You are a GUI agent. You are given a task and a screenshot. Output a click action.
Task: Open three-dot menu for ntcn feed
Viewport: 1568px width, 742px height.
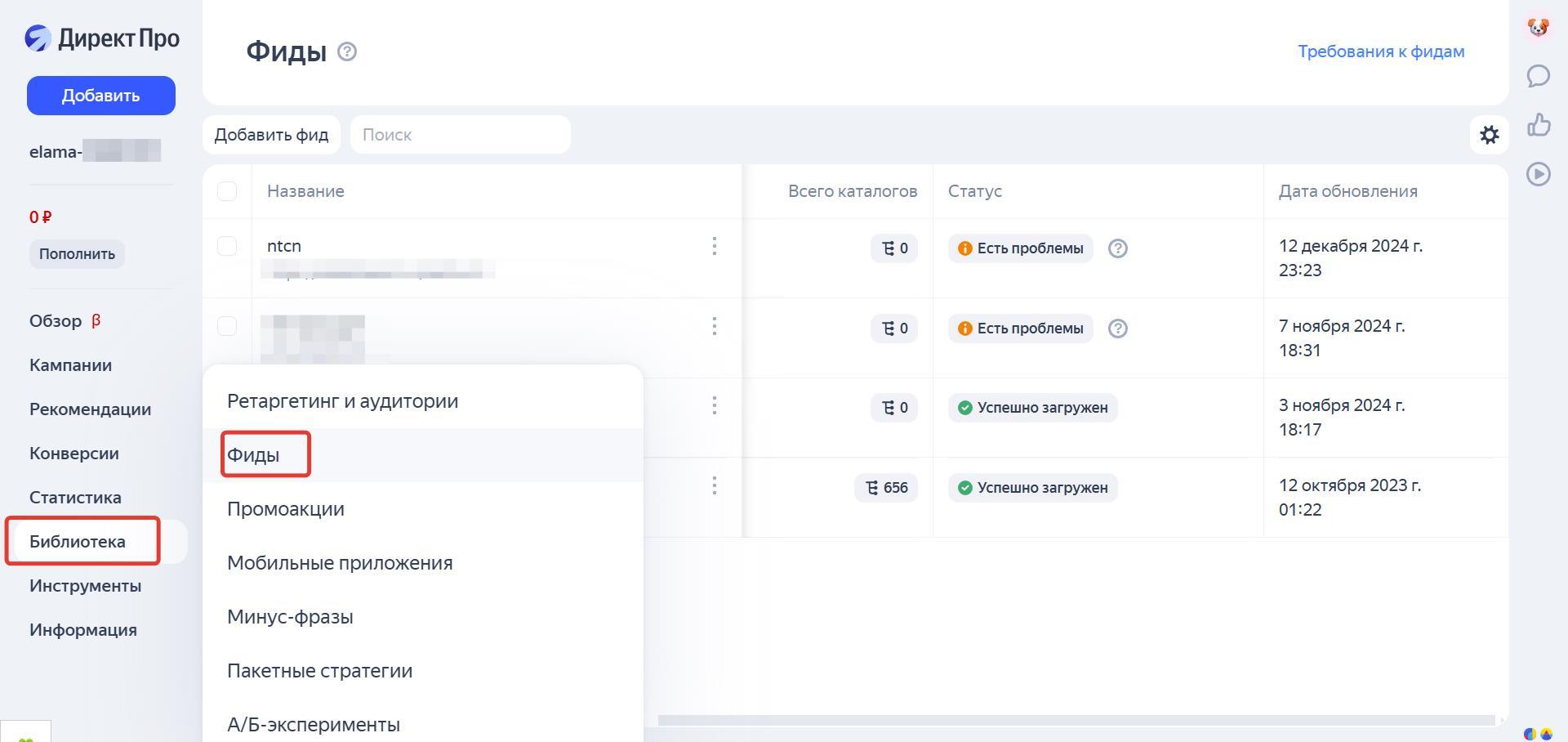714,247
